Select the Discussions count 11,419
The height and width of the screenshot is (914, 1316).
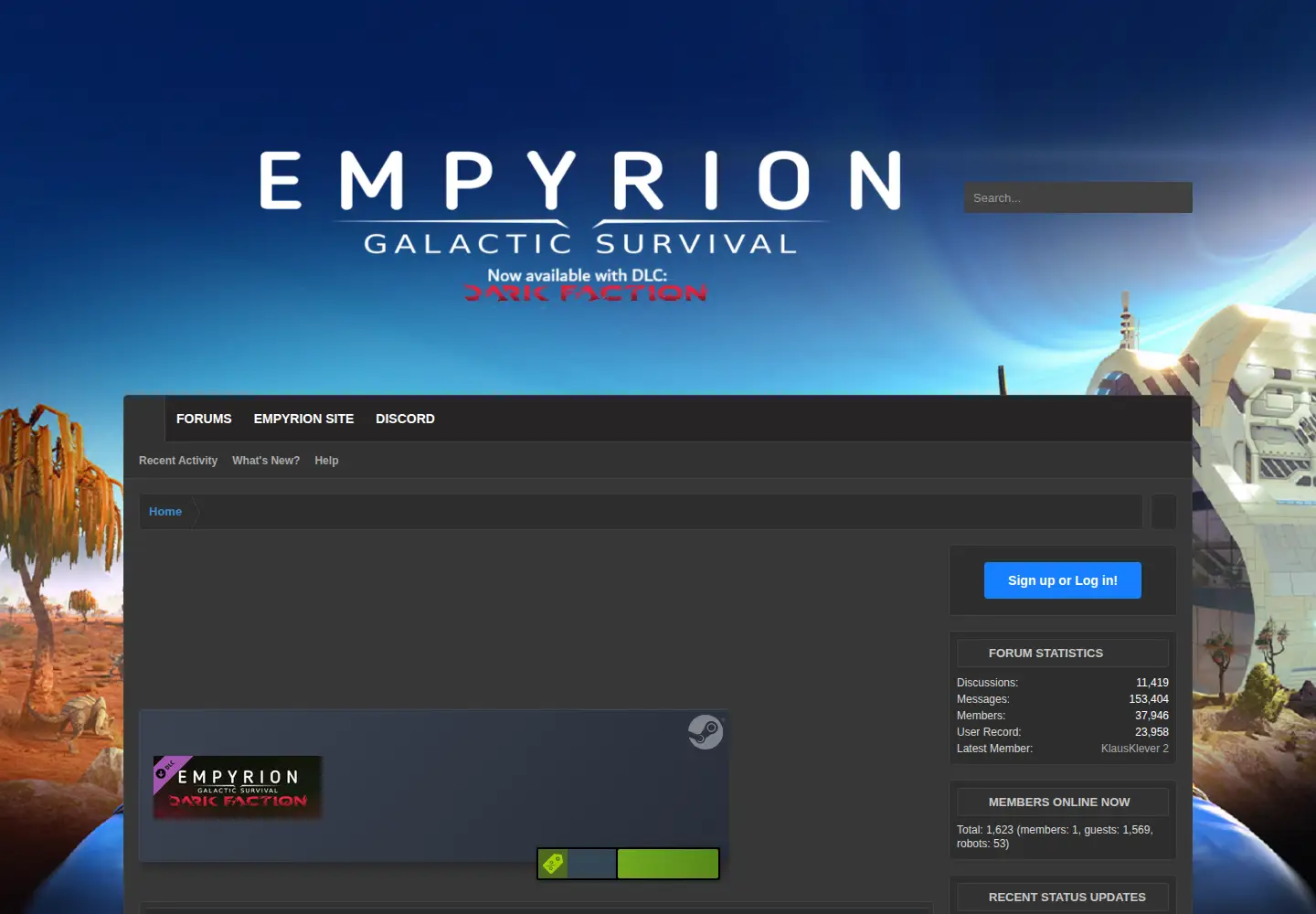1152,683
